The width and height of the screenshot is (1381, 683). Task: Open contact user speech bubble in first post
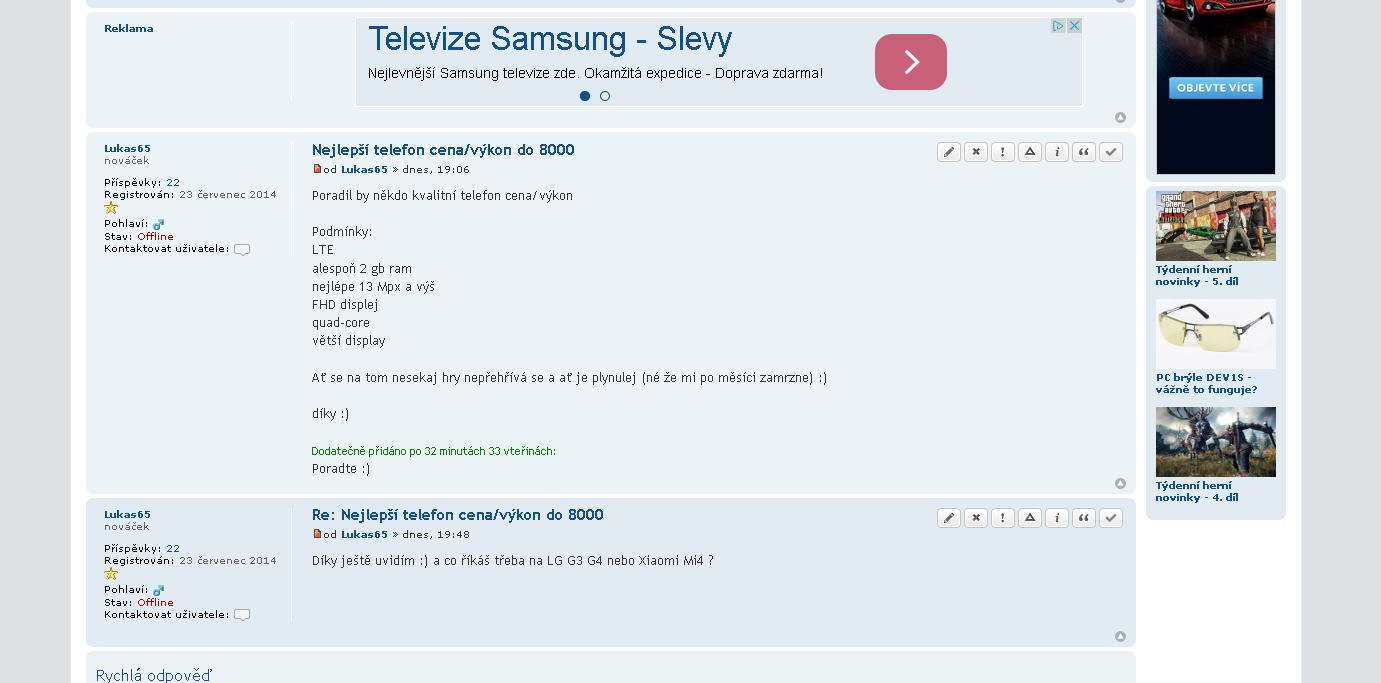click(x=242, y=249)
